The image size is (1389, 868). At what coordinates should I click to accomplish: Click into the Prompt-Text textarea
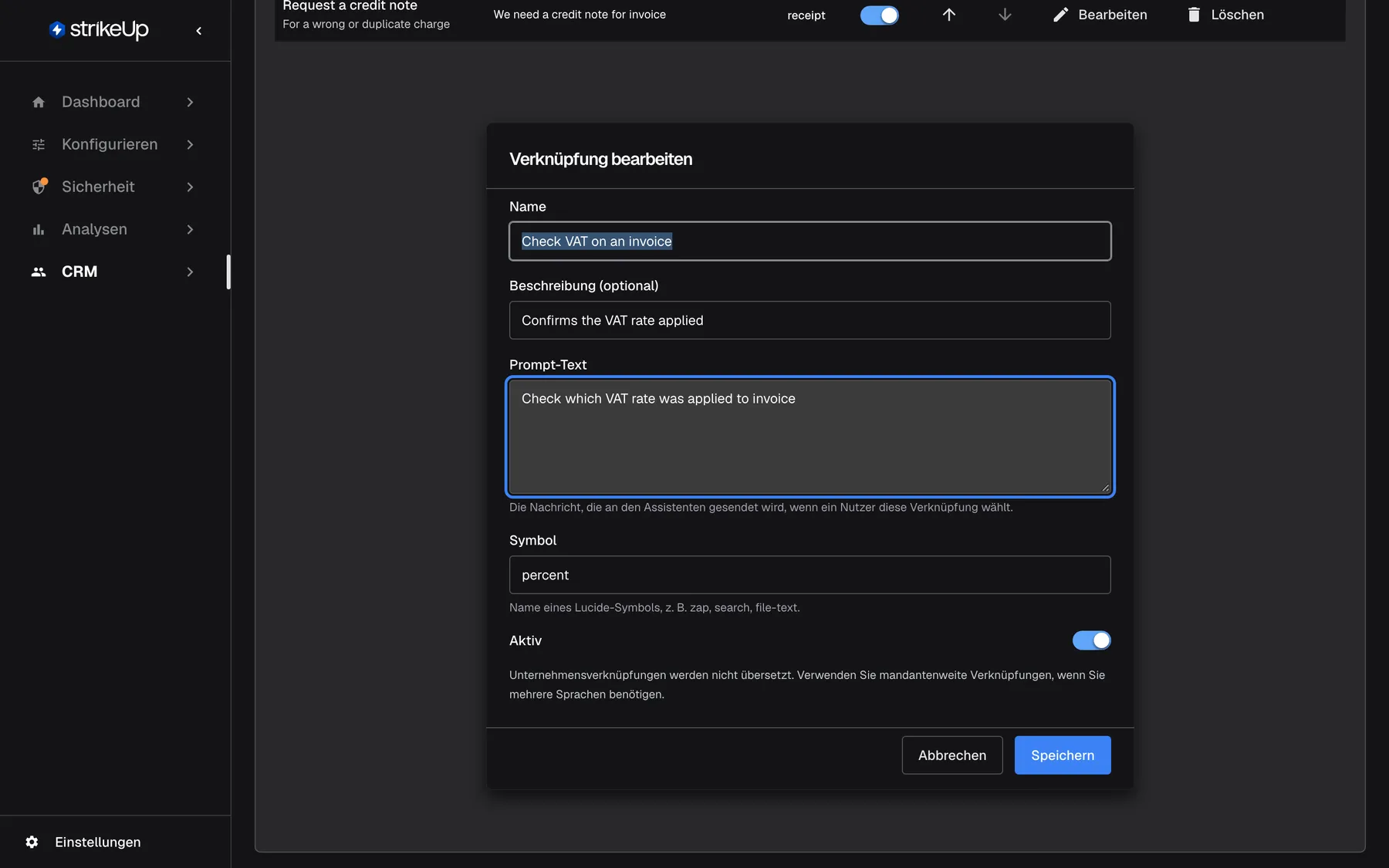click(810, 437)
